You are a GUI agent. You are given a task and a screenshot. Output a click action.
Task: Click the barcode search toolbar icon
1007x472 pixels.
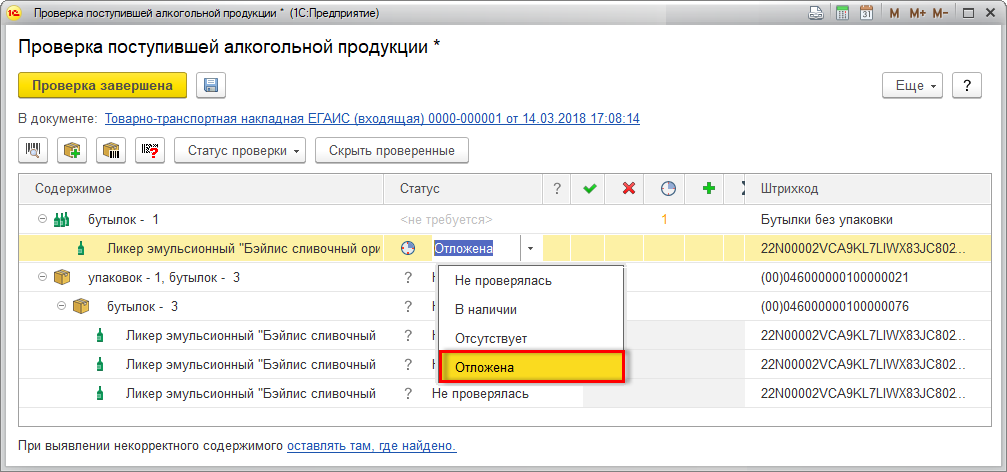tap(33, 151)
